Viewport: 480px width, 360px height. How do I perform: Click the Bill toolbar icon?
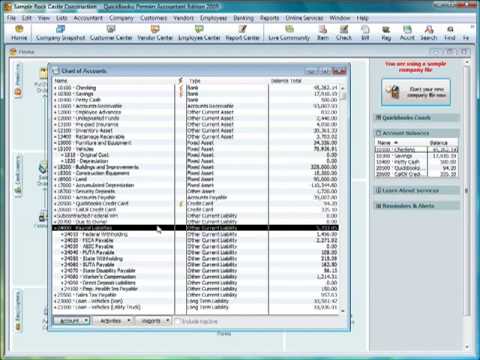click(365, 33)
